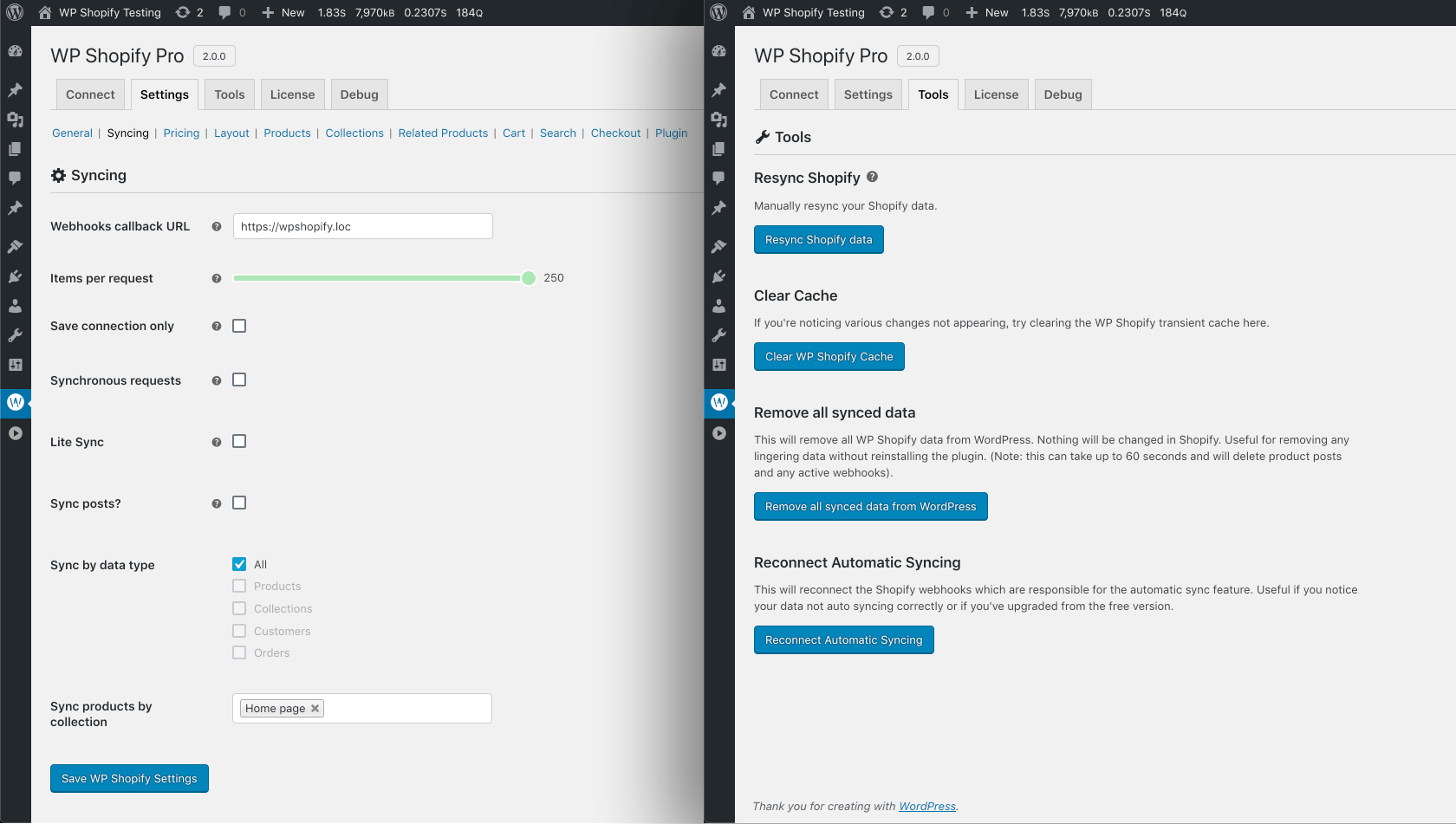Click Reconnect Automatic Syncing
Viewport: 1456px width, 824px height.
click(x=843, y=639)
